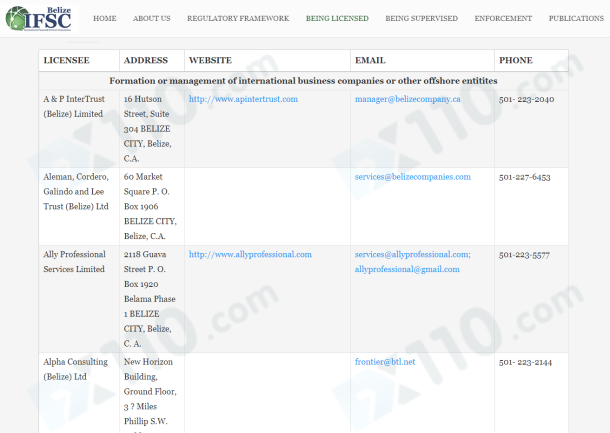Viewport: 610px width, 433px height.
Task: Select A & P InterTrust (Belize) Limited name
Action: 74,107
